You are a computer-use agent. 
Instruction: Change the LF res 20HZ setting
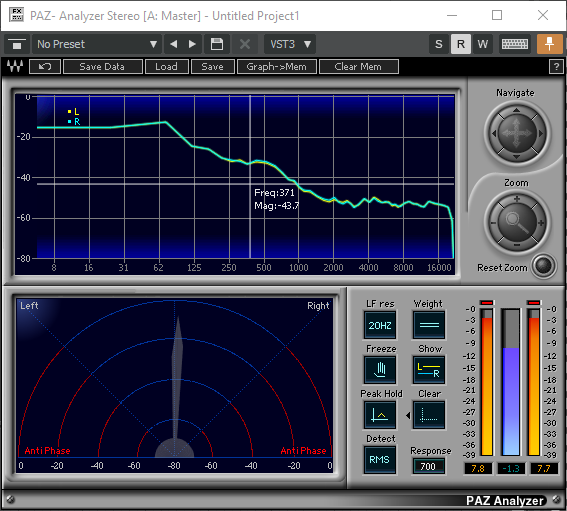380,325
